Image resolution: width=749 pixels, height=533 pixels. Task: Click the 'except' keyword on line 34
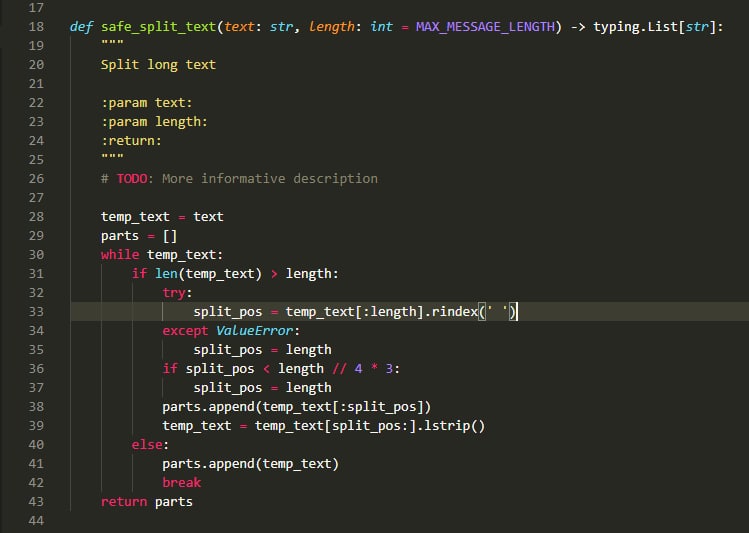pos(185,331)
